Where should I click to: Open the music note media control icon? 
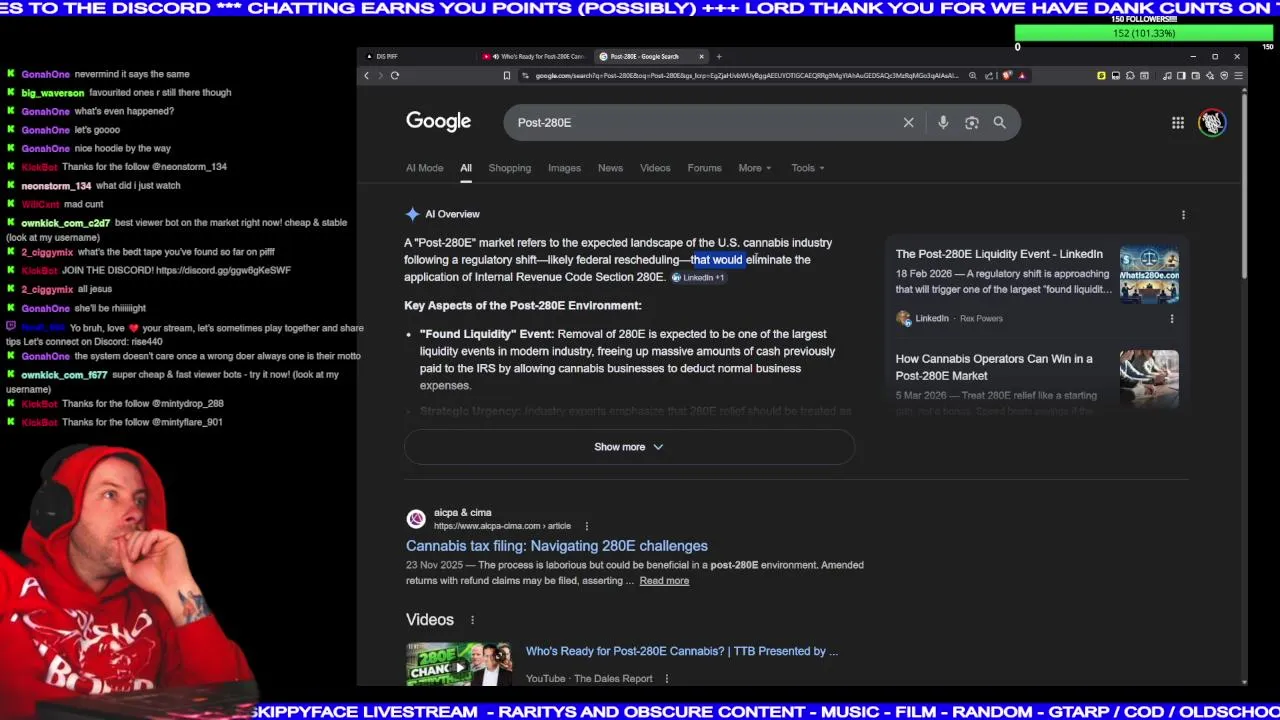(x=1167, y=76)
